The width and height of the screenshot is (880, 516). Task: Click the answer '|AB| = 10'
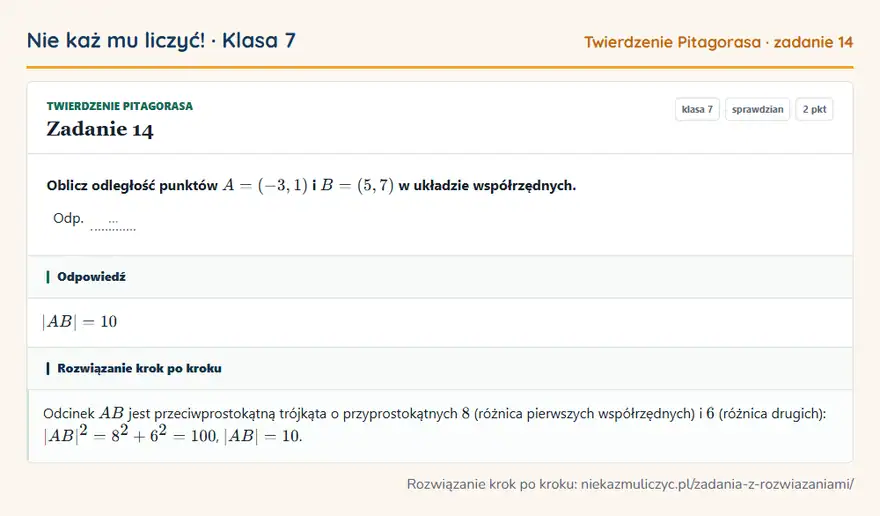80,322
